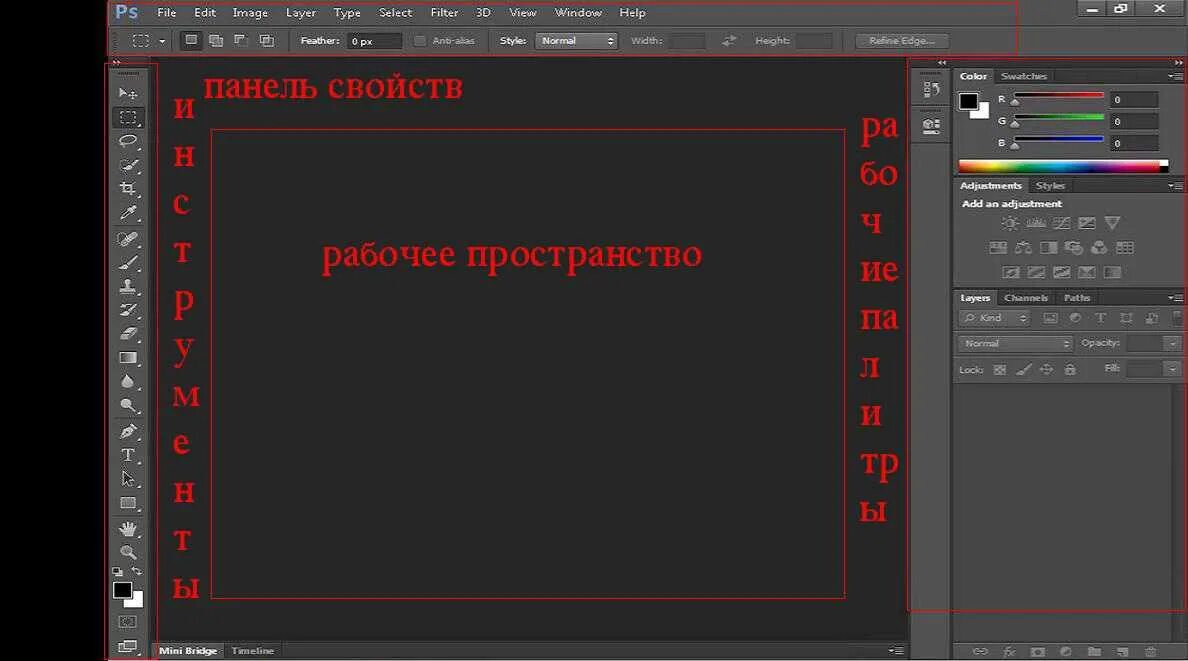Select the Path Selection tool
This screenshot has width=1188, height=661.
tap(127, 479)
